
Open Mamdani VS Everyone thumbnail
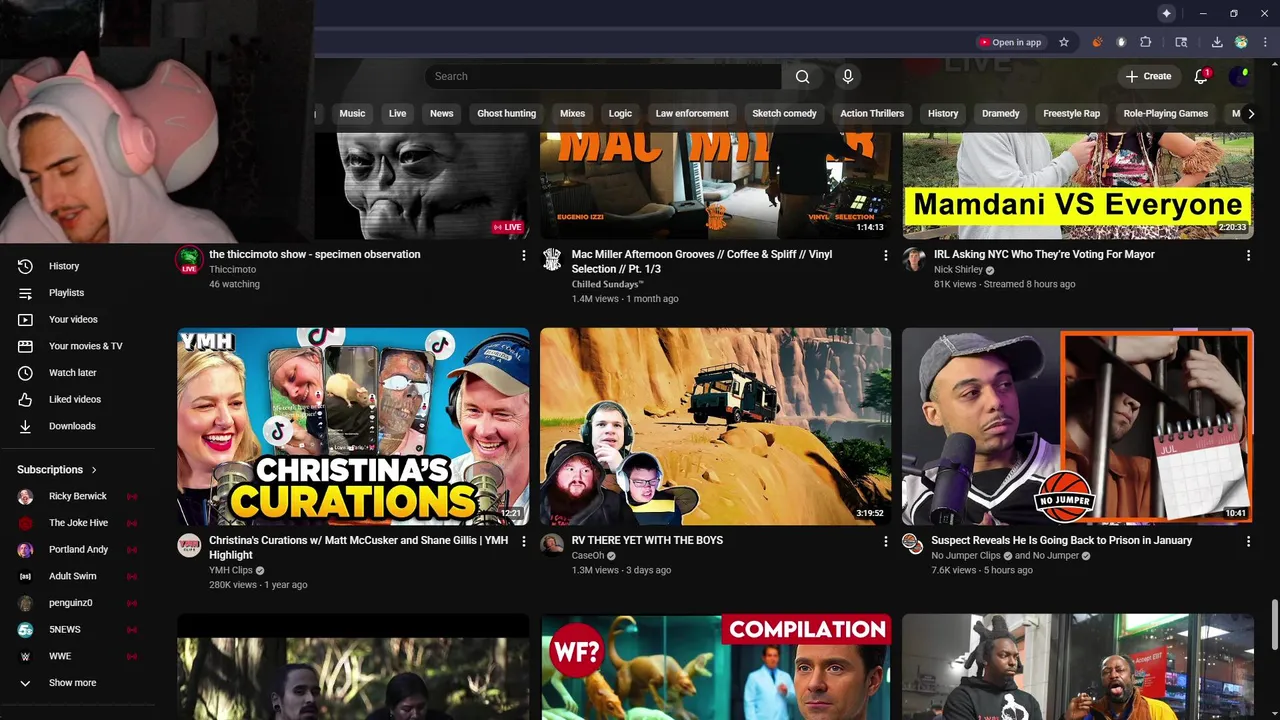1077,186
